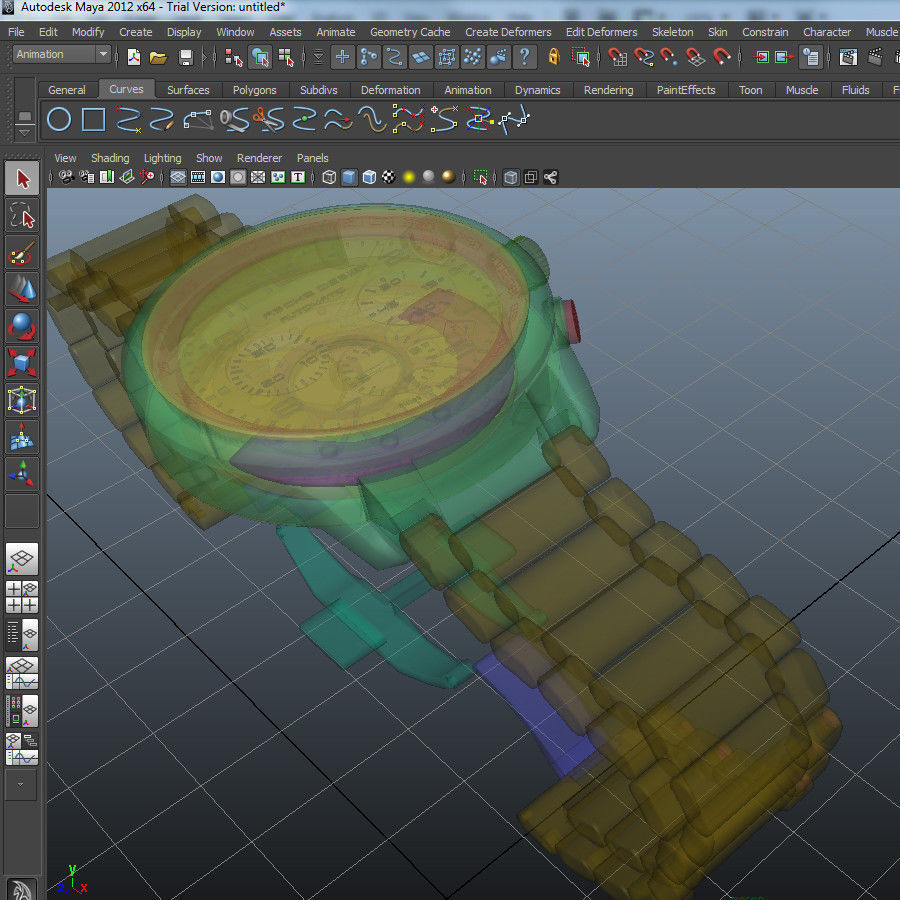
Task: Switch to perspective/outliner layout
Action: click(x=22, y=635)
